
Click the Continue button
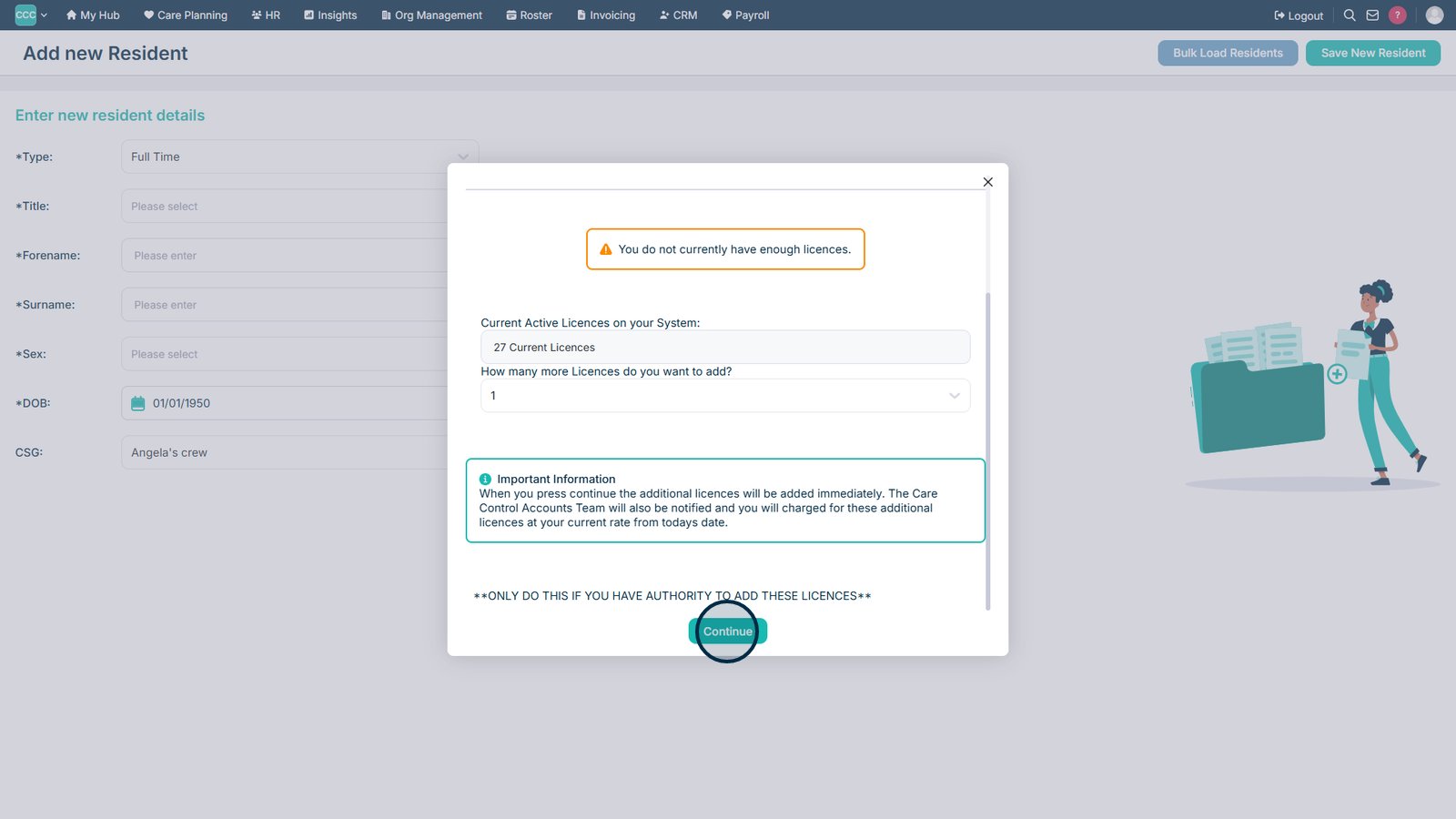727,631
